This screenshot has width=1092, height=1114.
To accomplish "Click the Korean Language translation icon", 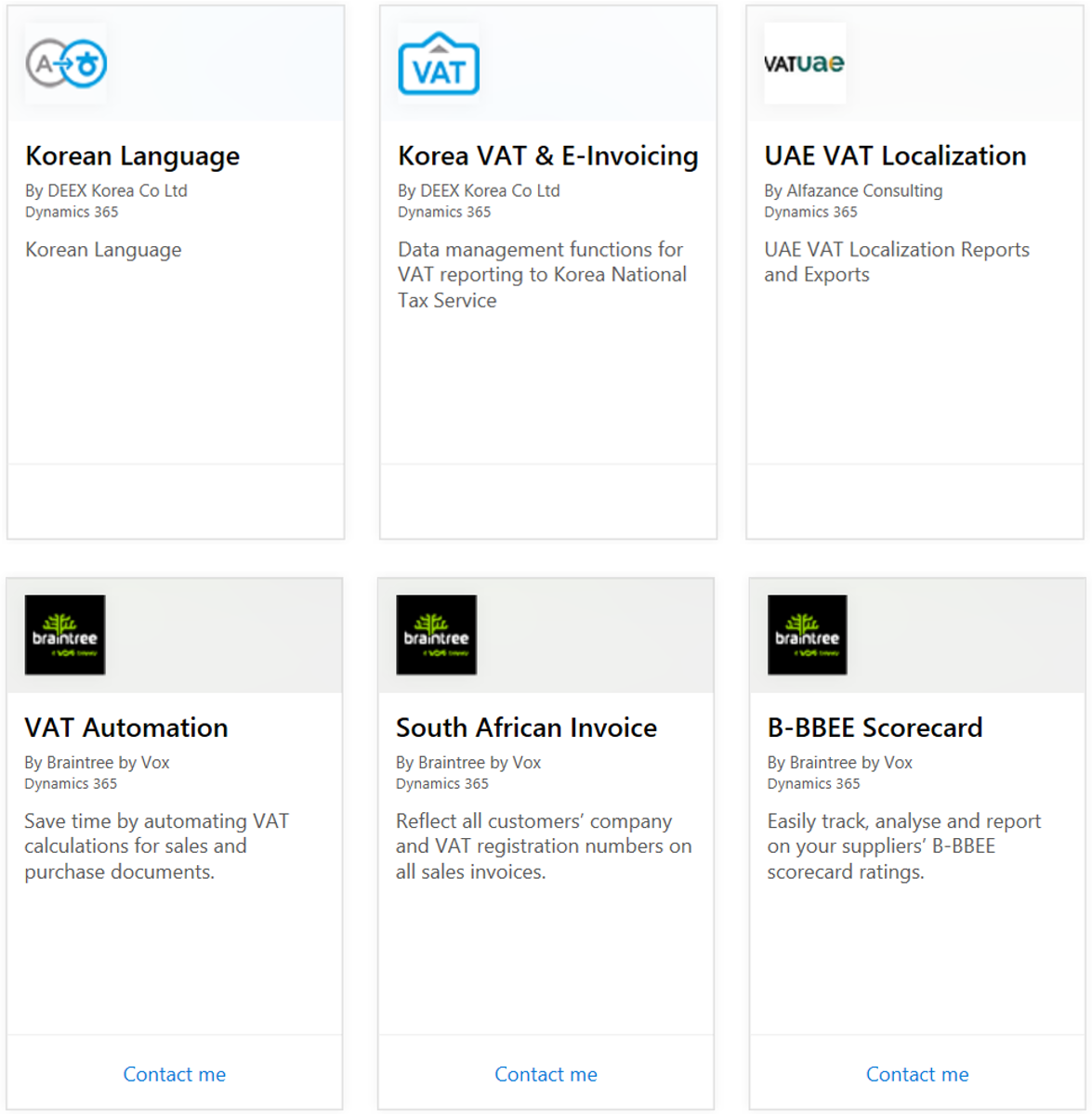I will click(x=66, y=63).
